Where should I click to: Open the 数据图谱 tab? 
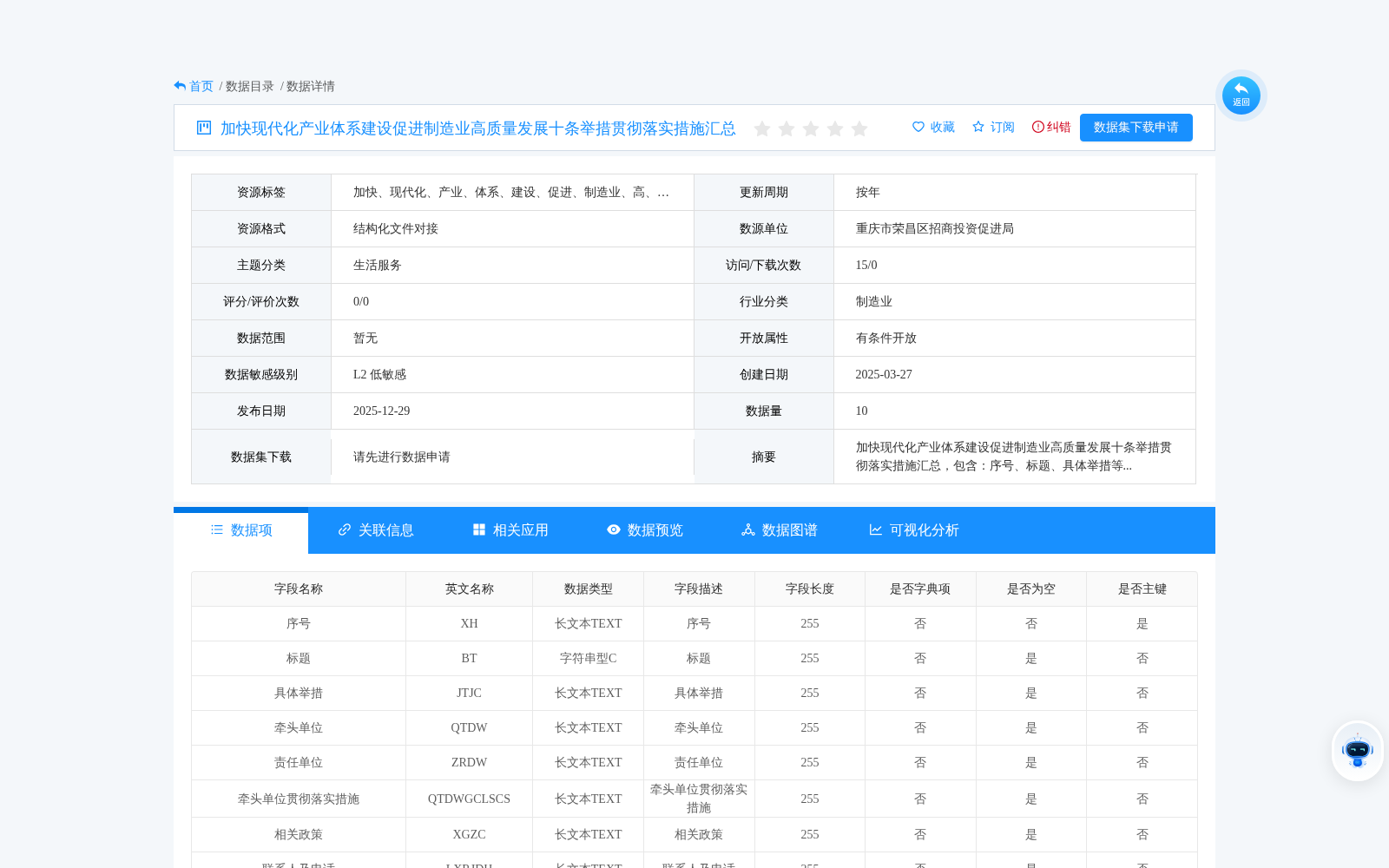pos(780,530)
